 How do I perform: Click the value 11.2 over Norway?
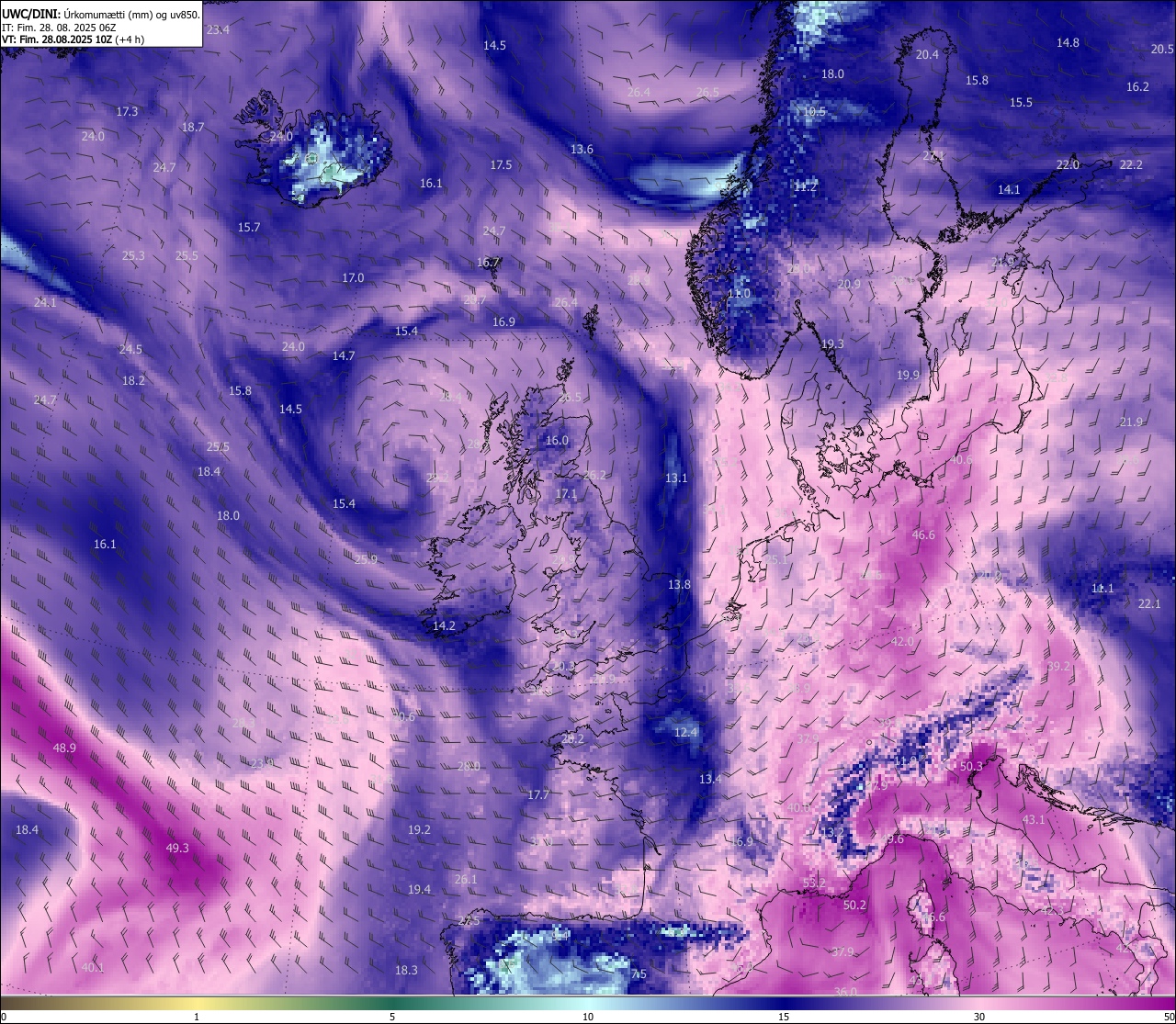point(805,186)
